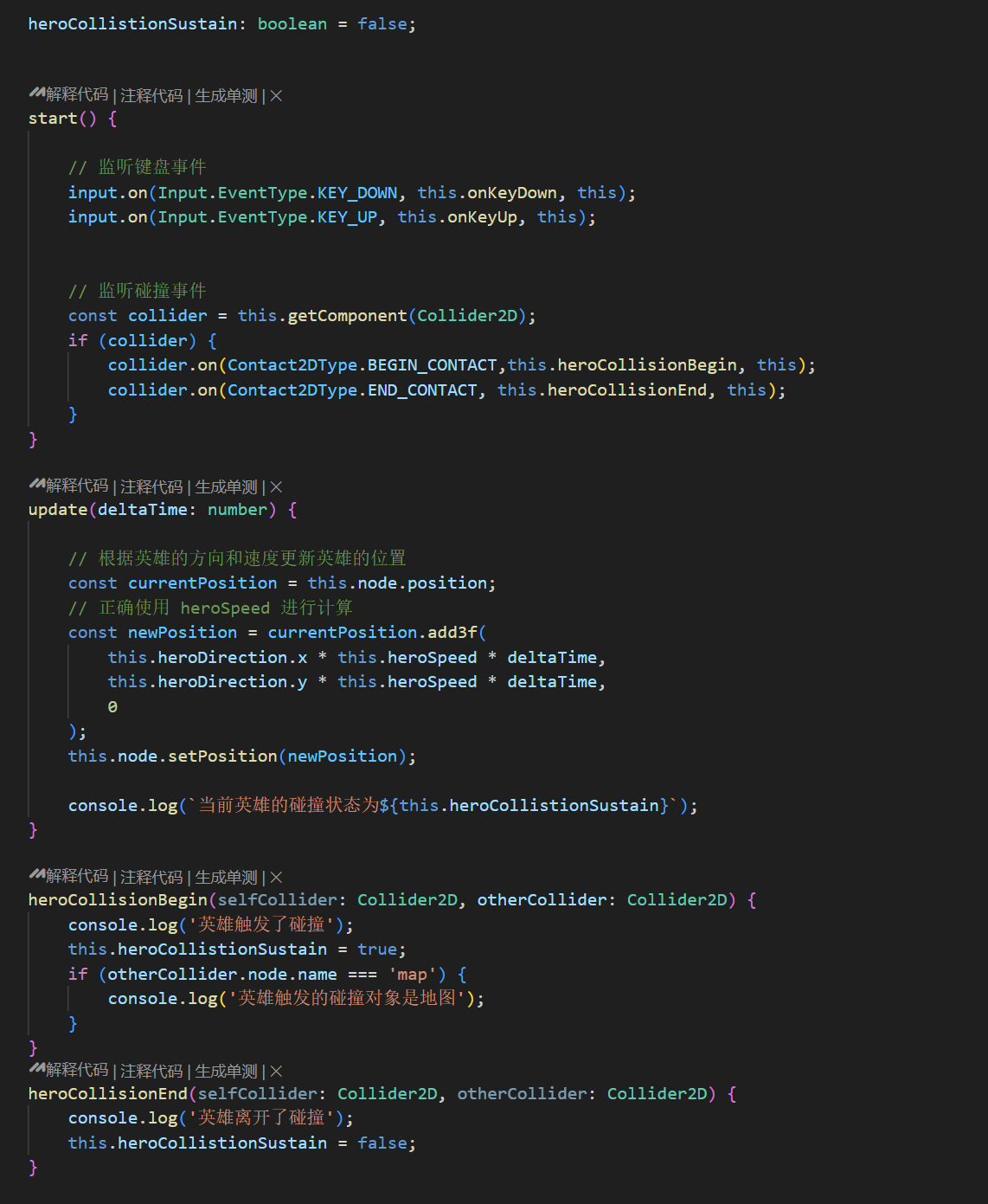The image size is (988, 1204).
Task: Click 解释代码 above heroCollisionEnd
Action: coord(78,1070)
